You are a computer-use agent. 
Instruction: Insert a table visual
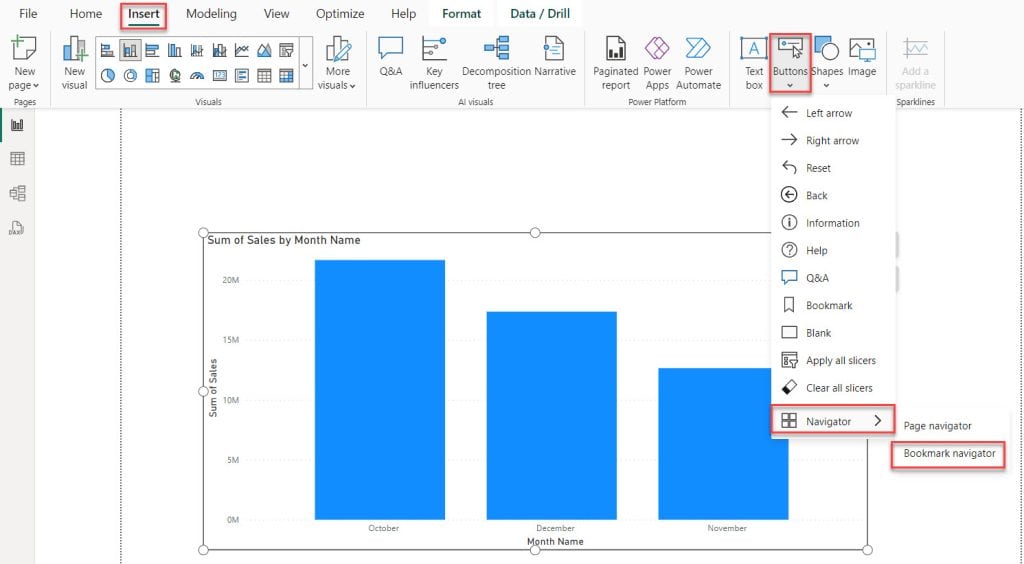(x=264, y=76)
